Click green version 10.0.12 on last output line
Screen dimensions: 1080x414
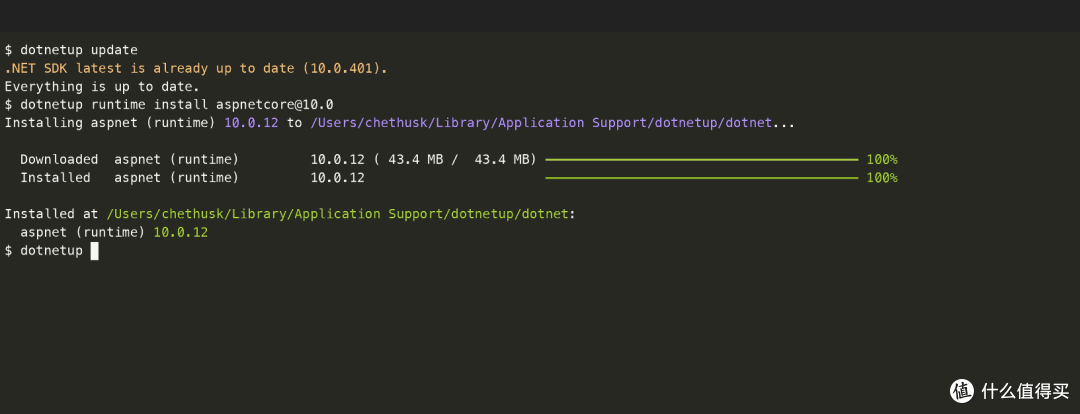click(x=180, y=233)
